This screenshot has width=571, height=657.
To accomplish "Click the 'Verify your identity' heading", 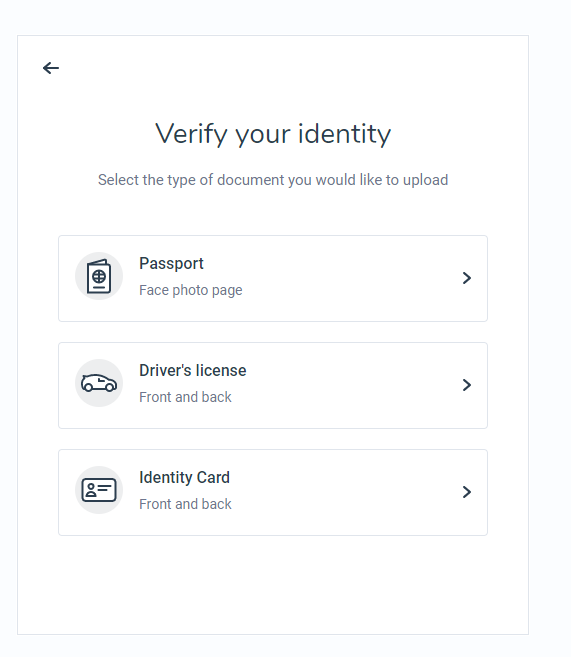I will [x=273, y=135].
